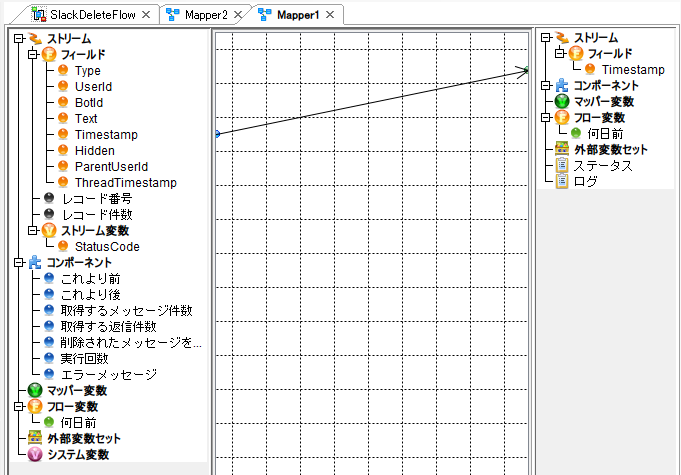Select the レコード番号 label
Viewport: 681px width, 475px height.
coord(97,198)
